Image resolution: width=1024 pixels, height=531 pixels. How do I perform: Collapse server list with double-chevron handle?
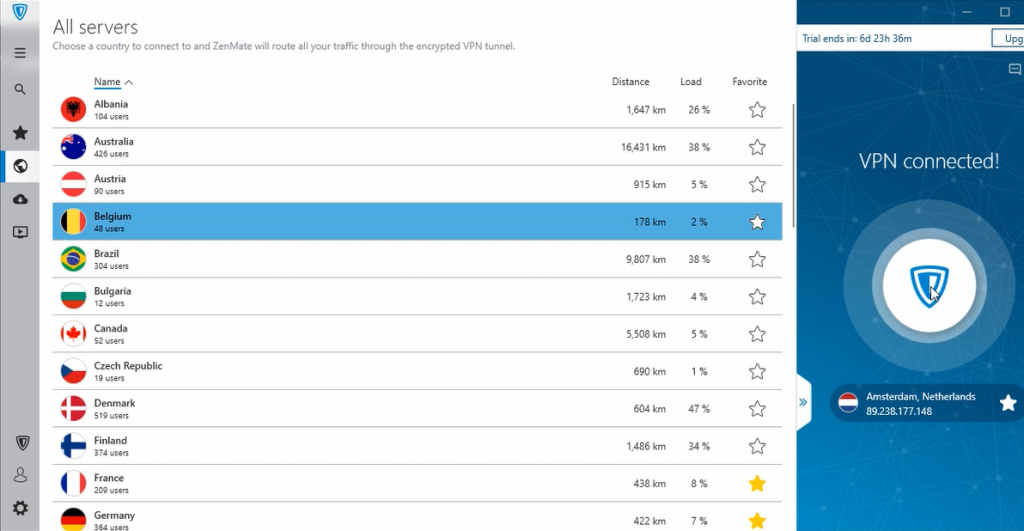[x=803, y=402]
